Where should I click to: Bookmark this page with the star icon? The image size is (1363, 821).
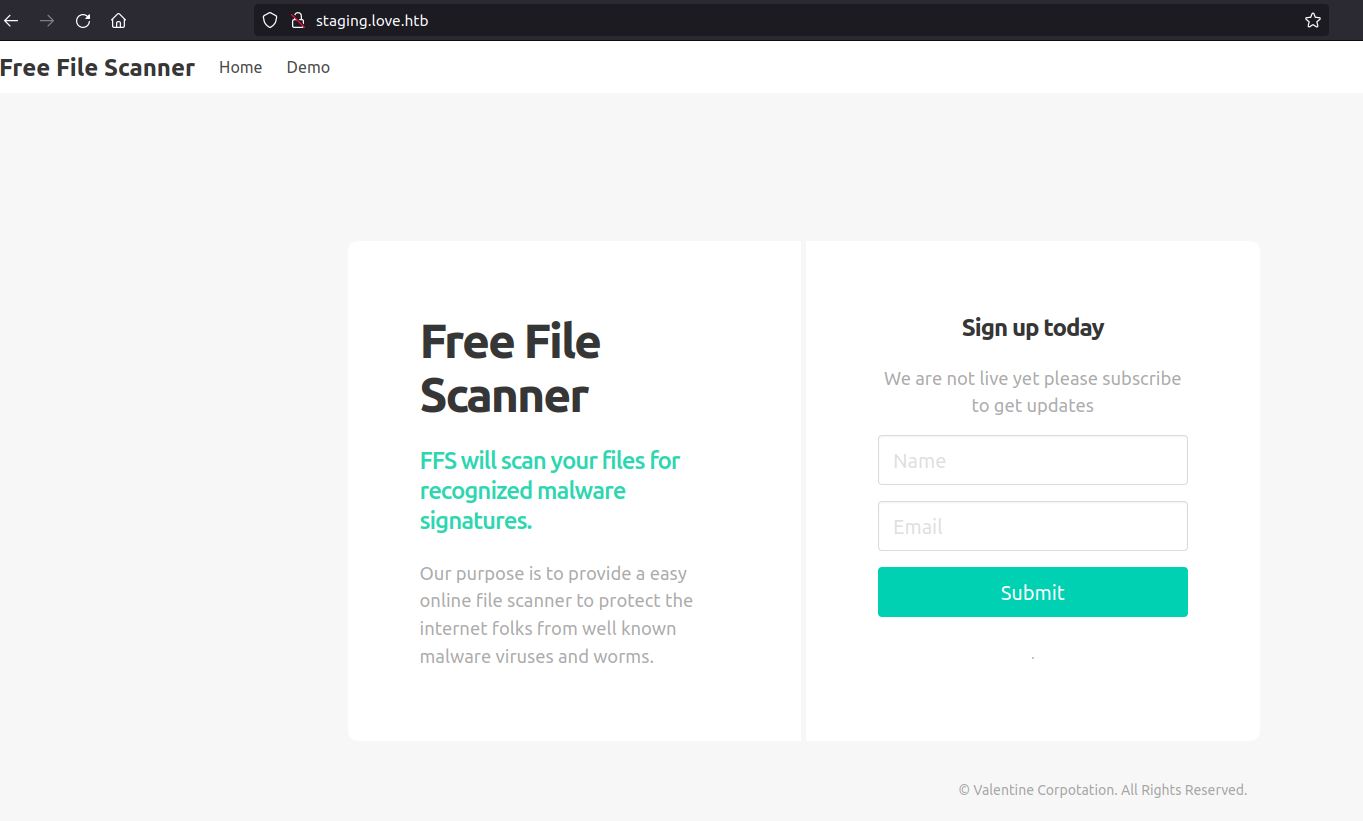[x=1312, y=20]
